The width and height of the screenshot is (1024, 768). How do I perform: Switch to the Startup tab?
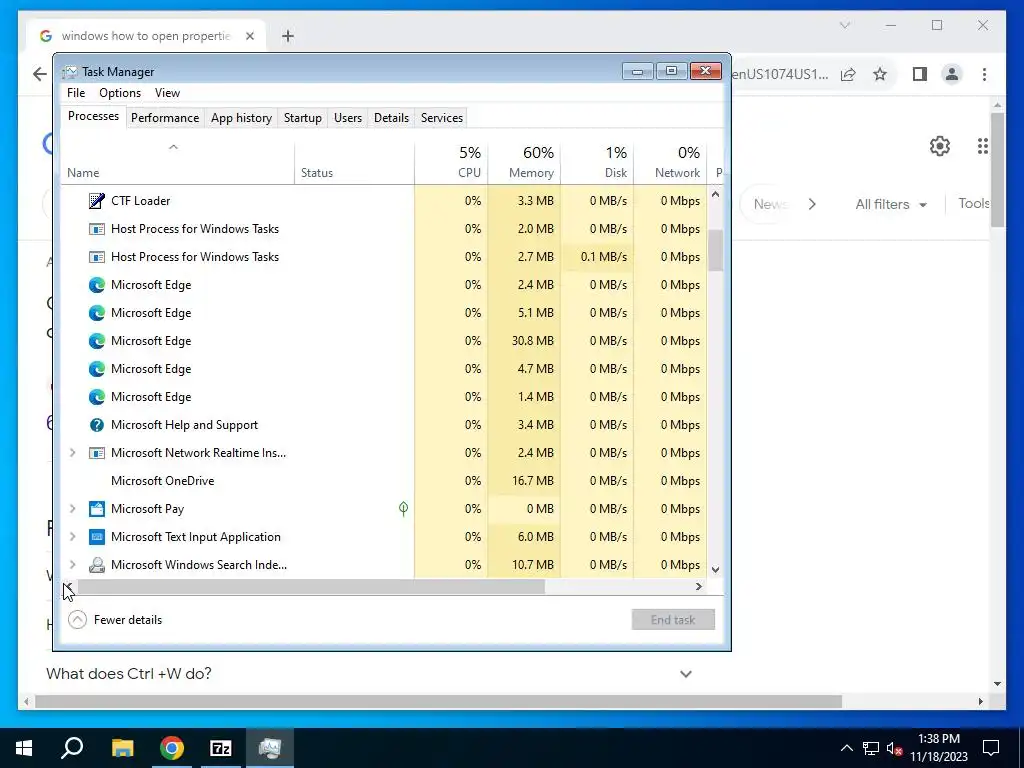pyautogui.click(x=302, y=118)
